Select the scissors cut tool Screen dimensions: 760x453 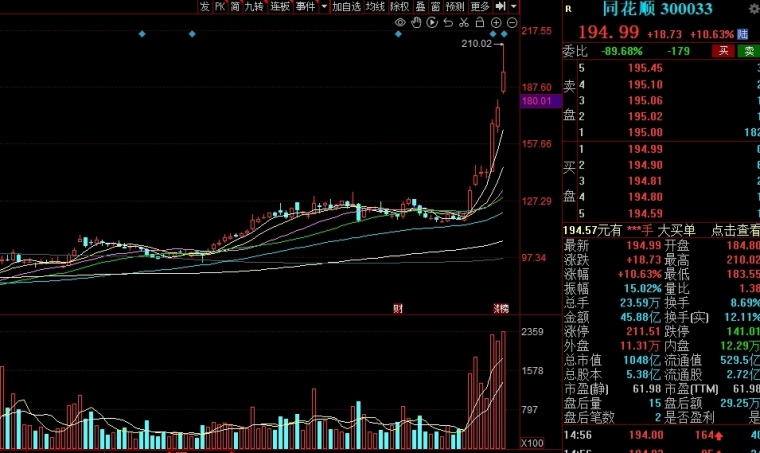[464, 22]
